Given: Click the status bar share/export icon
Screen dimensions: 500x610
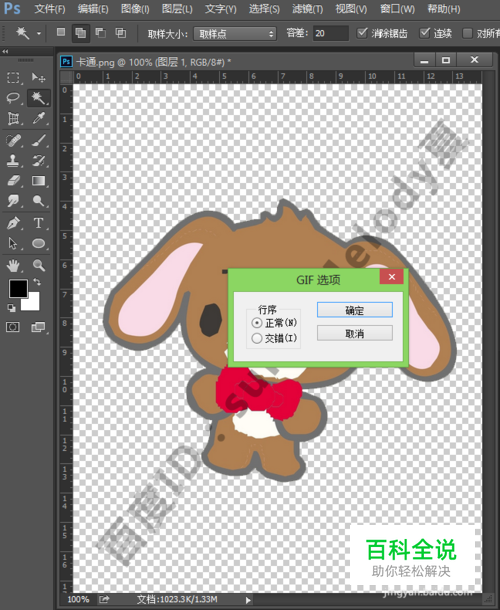Looking at the screenshot, I should (x=104, y=599).
